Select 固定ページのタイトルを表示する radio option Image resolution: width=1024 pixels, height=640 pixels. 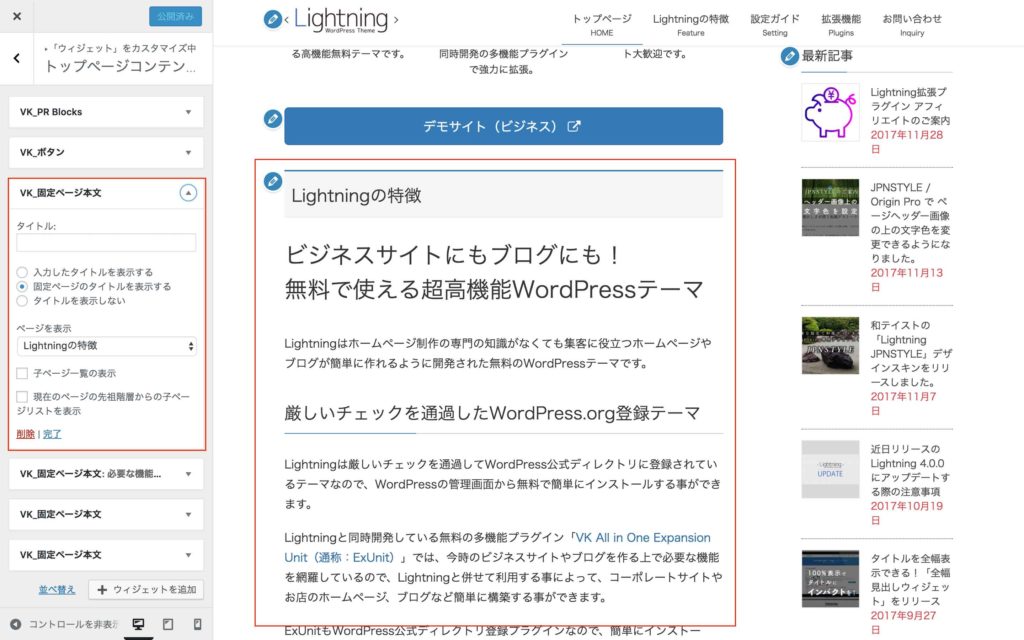[x=22, y=287]
